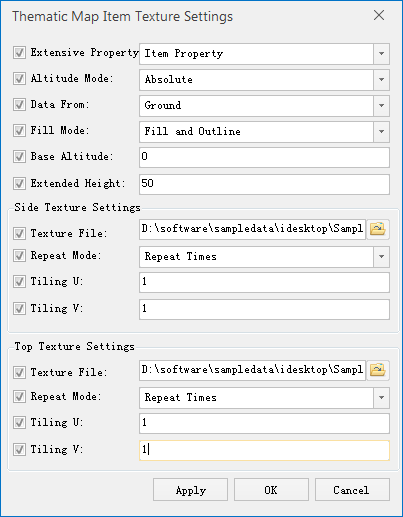
Task: Focus the Base Altitude input field
Action: 264,157
